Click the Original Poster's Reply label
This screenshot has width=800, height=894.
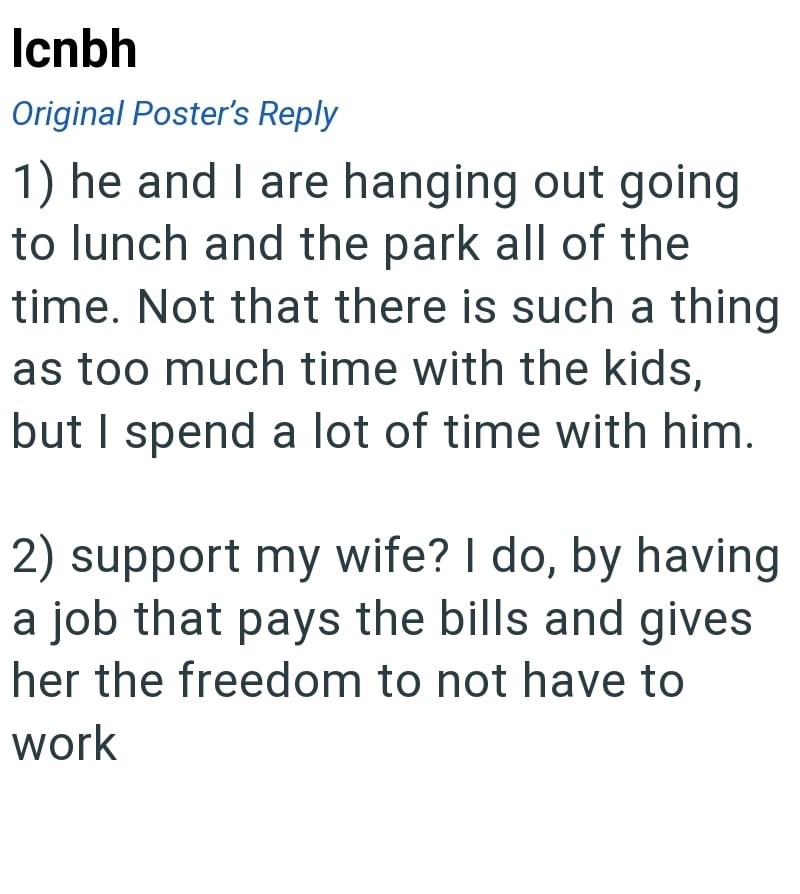point(174,114)
